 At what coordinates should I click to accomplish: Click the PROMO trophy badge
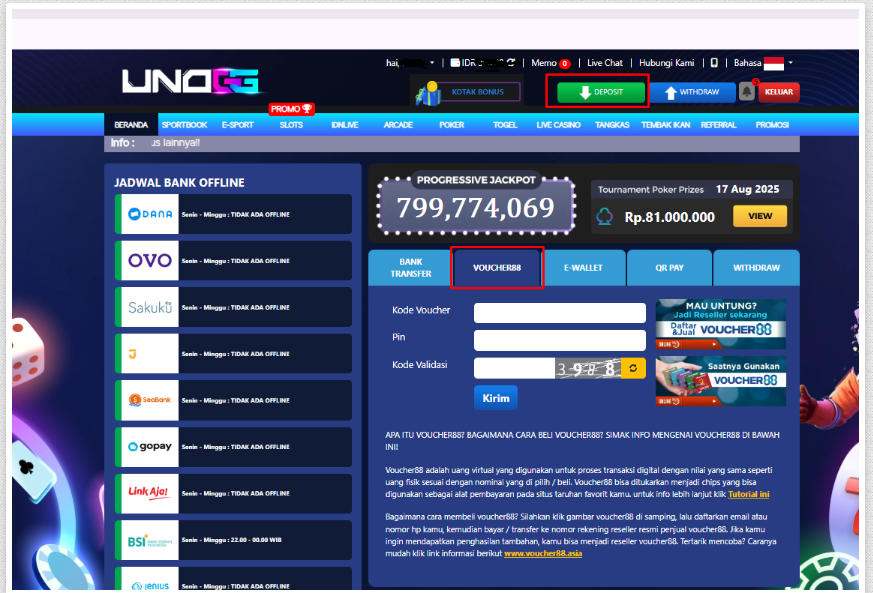pyautogui.click(x=291, y=109)
